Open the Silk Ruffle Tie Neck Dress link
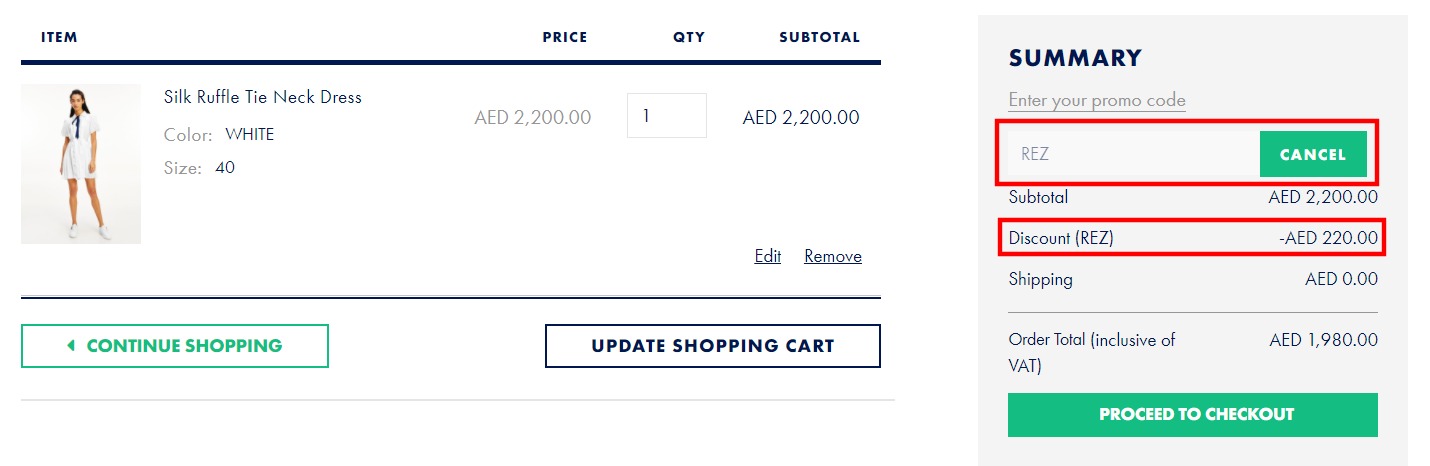Viewport: 1430px width, 466px height. point(263,97)
